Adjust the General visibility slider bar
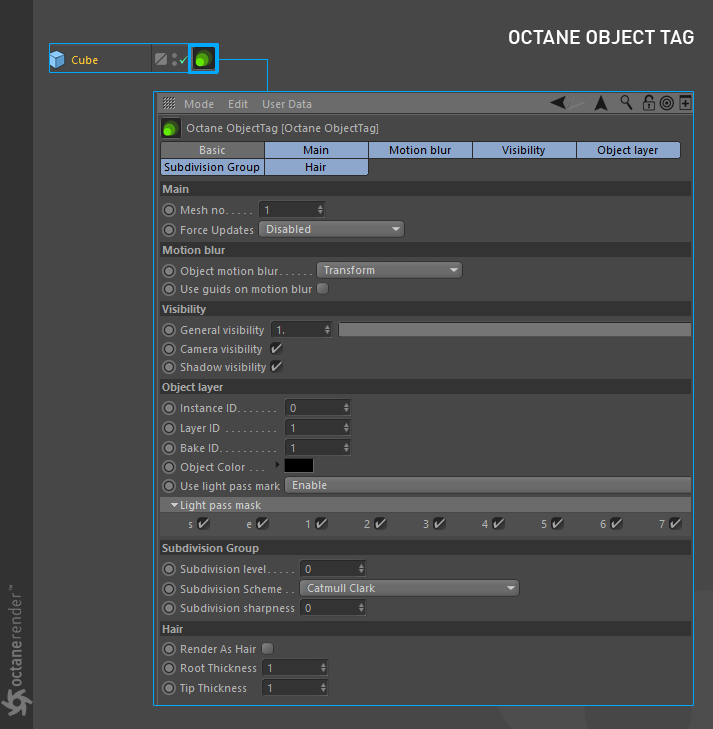The image size is (713, 729). click(x=515, y=330)
